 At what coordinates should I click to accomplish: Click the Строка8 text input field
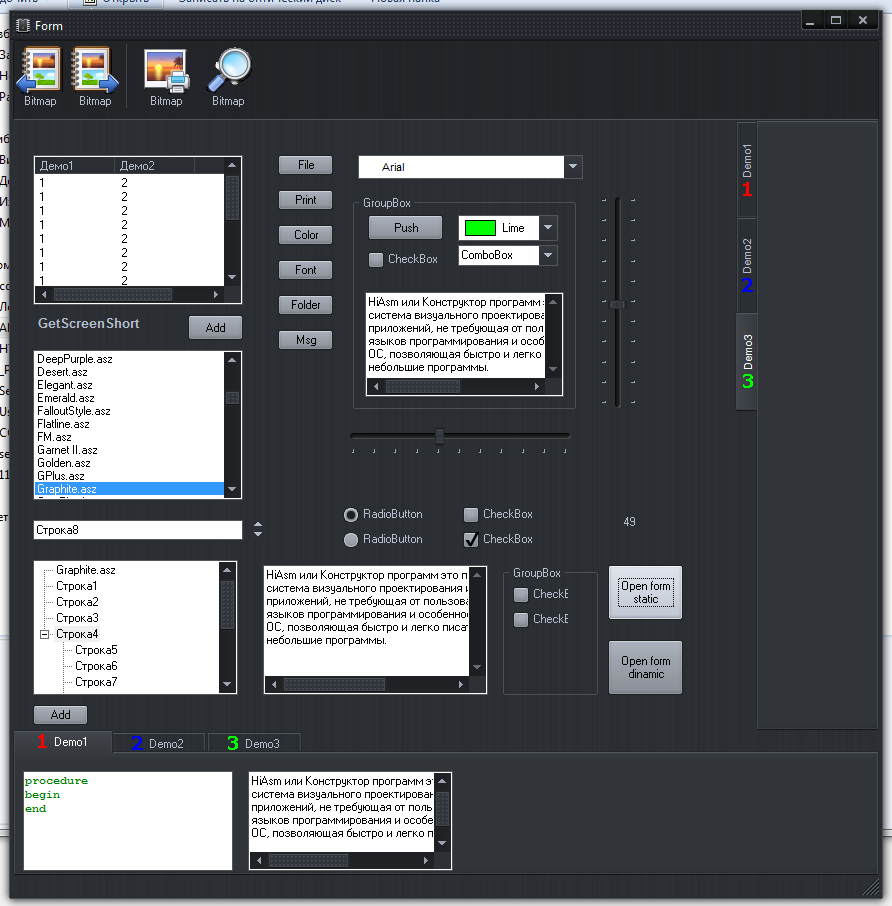[137, 530]
